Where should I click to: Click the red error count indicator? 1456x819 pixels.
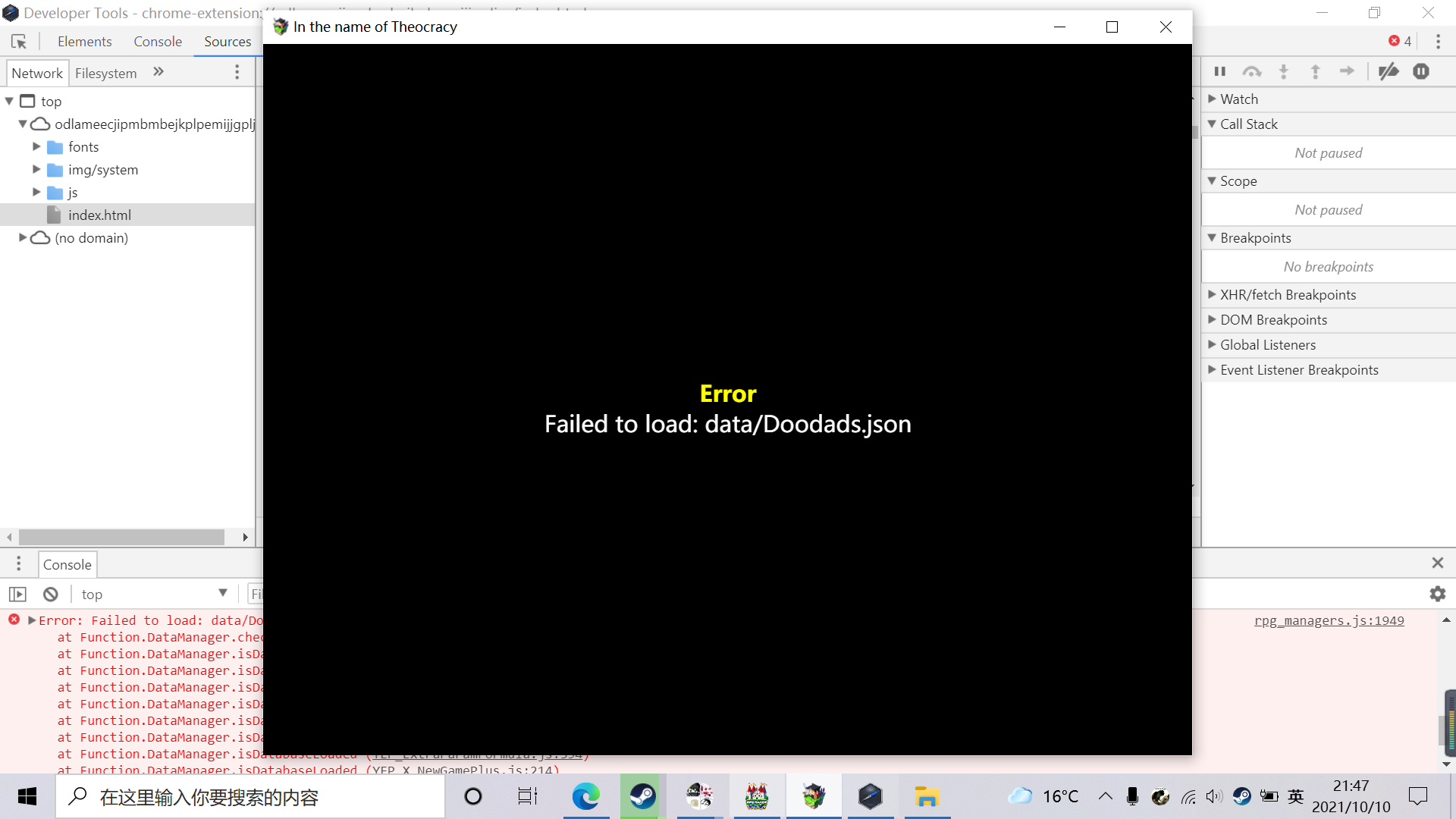click(1400, 41)
